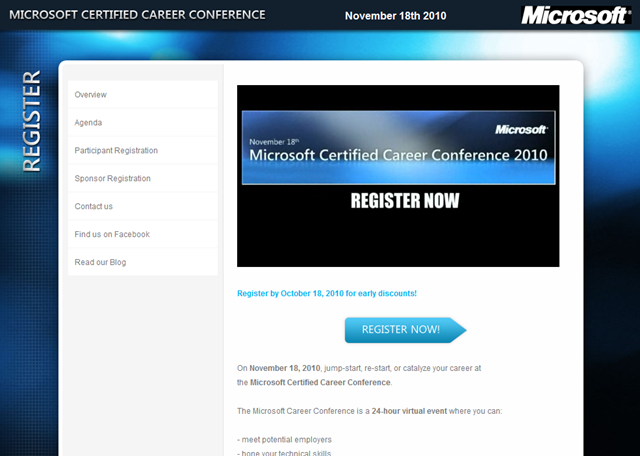Click the banner's Career Conference 2010 title
The height and width of the screenshot is (456, 640).
click(397, 155)
